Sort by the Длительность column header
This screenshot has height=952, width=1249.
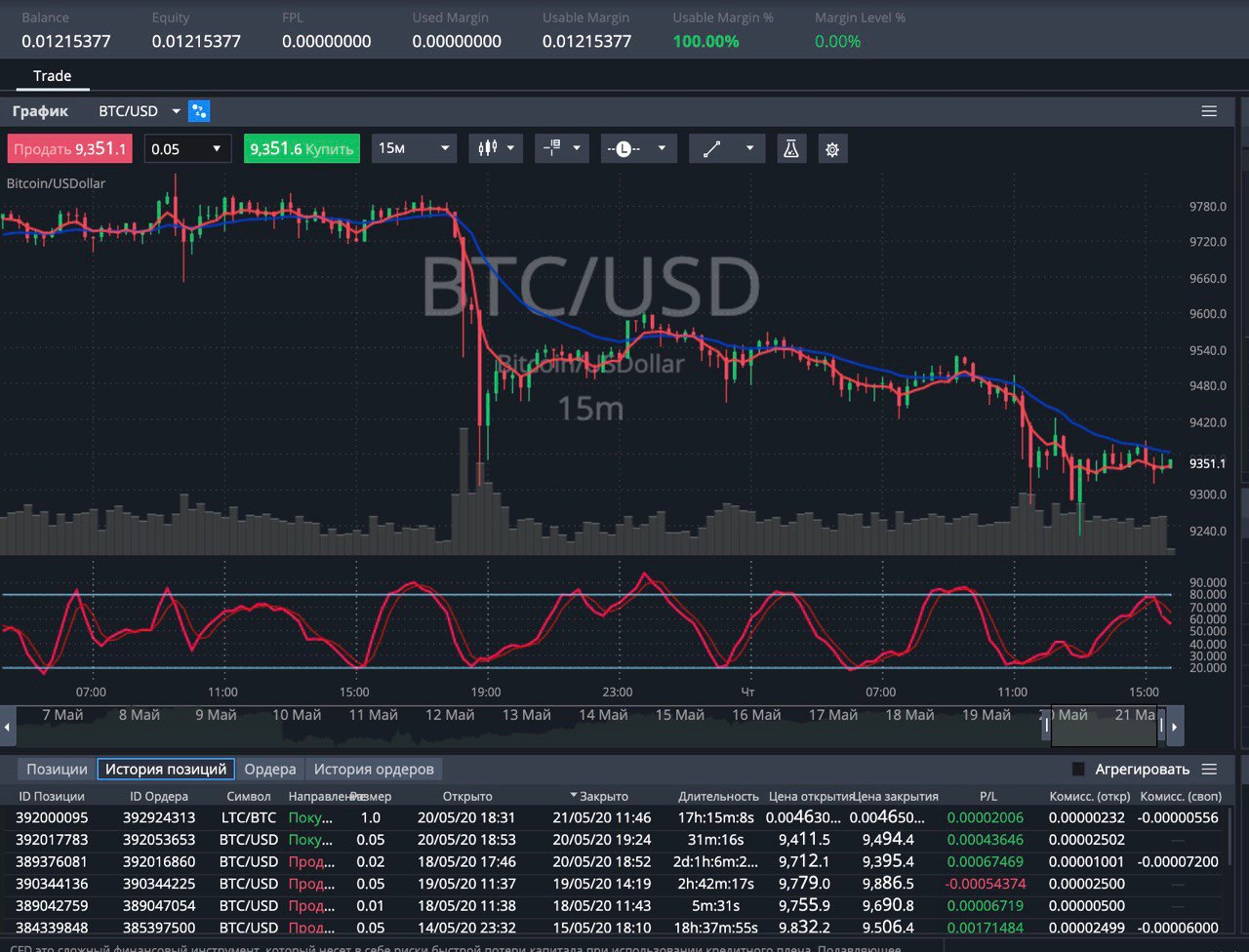pyautogui.click(x=719, y=796)
